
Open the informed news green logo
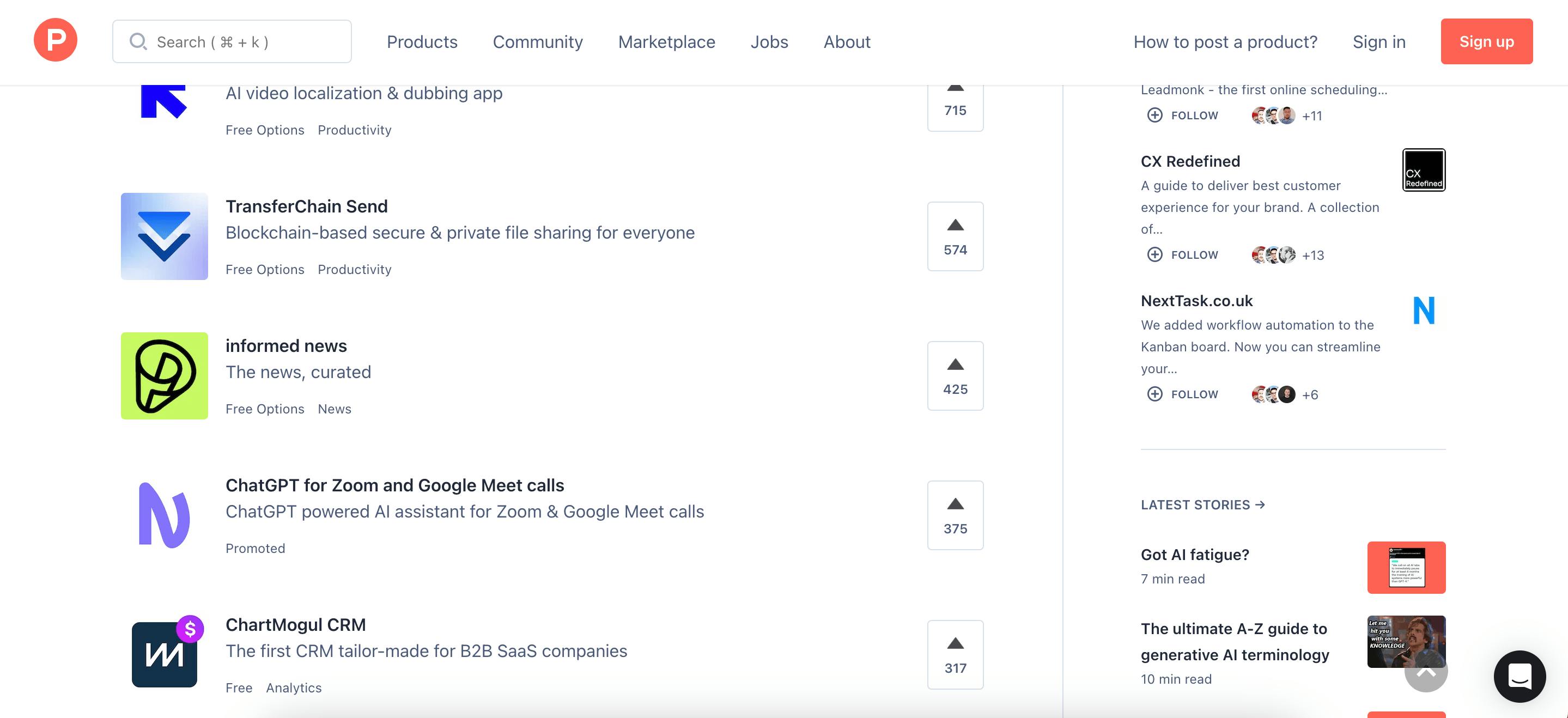pyautogui.click(x=165, y=375)
